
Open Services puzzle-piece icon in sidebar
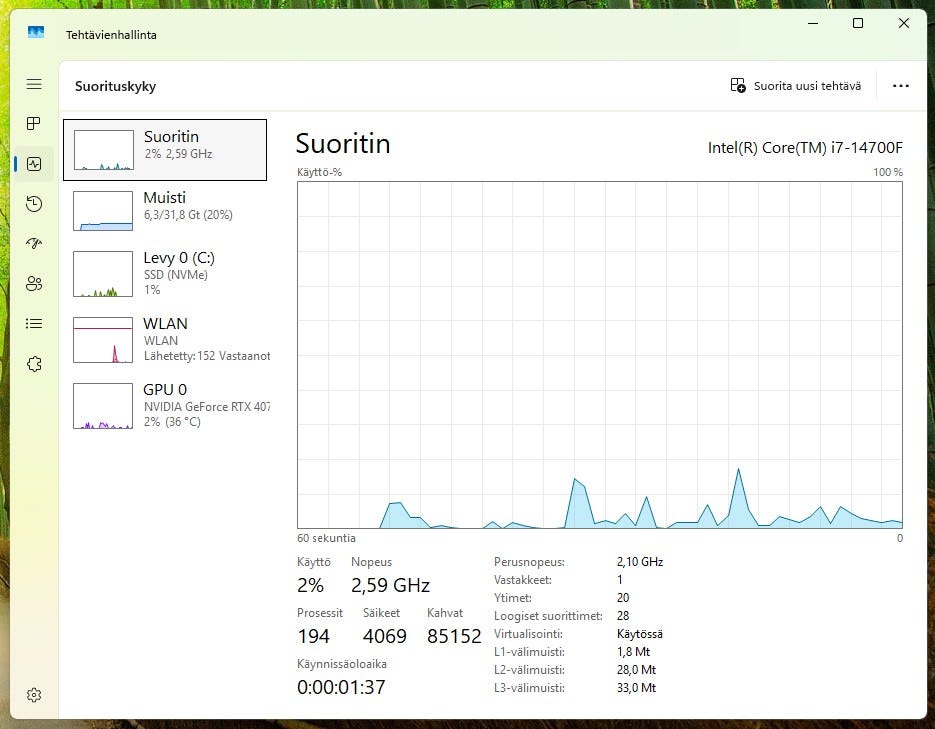(34, 364)
